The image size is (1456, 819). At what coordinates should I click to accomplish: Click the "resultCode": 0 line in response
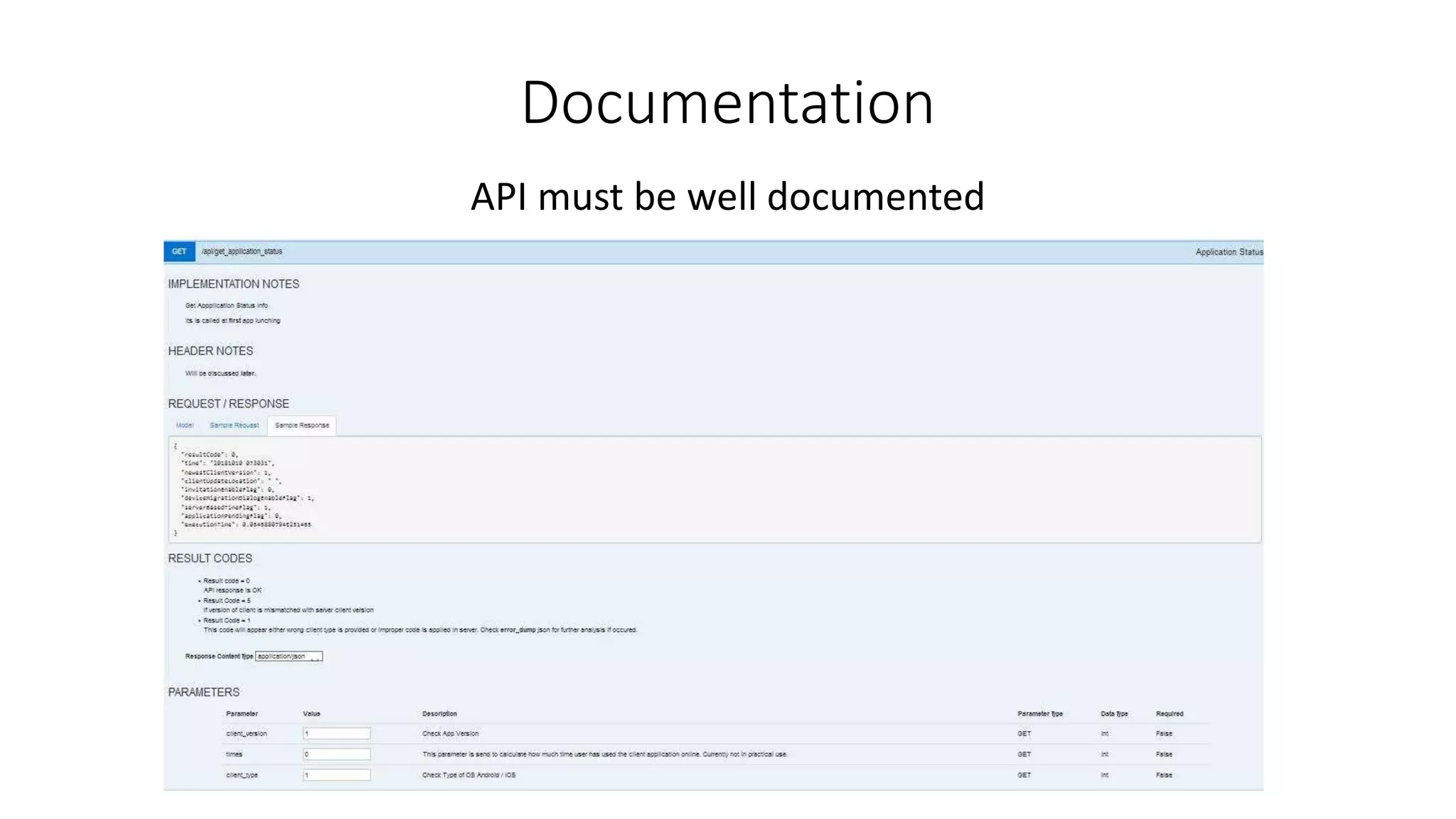(x=209, y=454)
